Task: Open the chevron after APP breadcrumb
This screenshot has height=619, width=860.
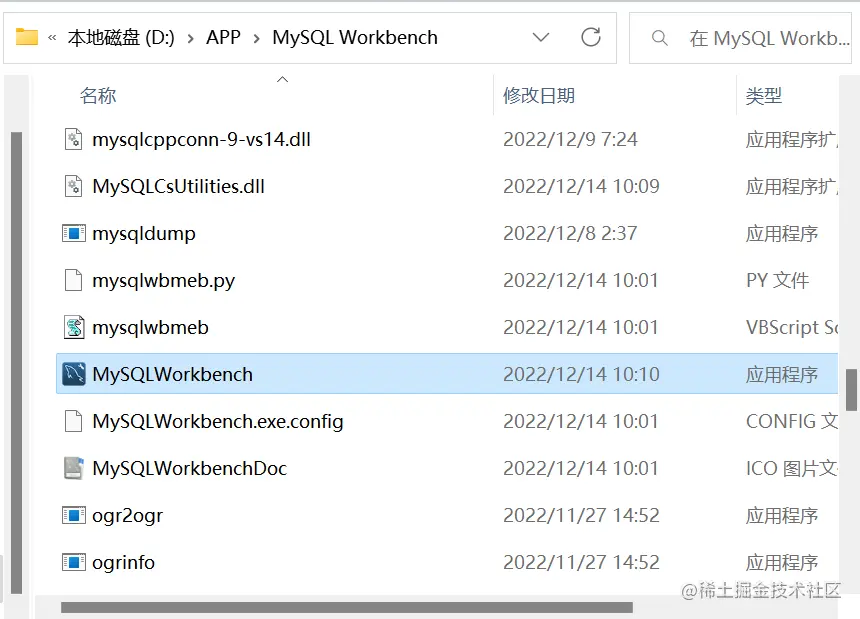Action: click(257, 38)
